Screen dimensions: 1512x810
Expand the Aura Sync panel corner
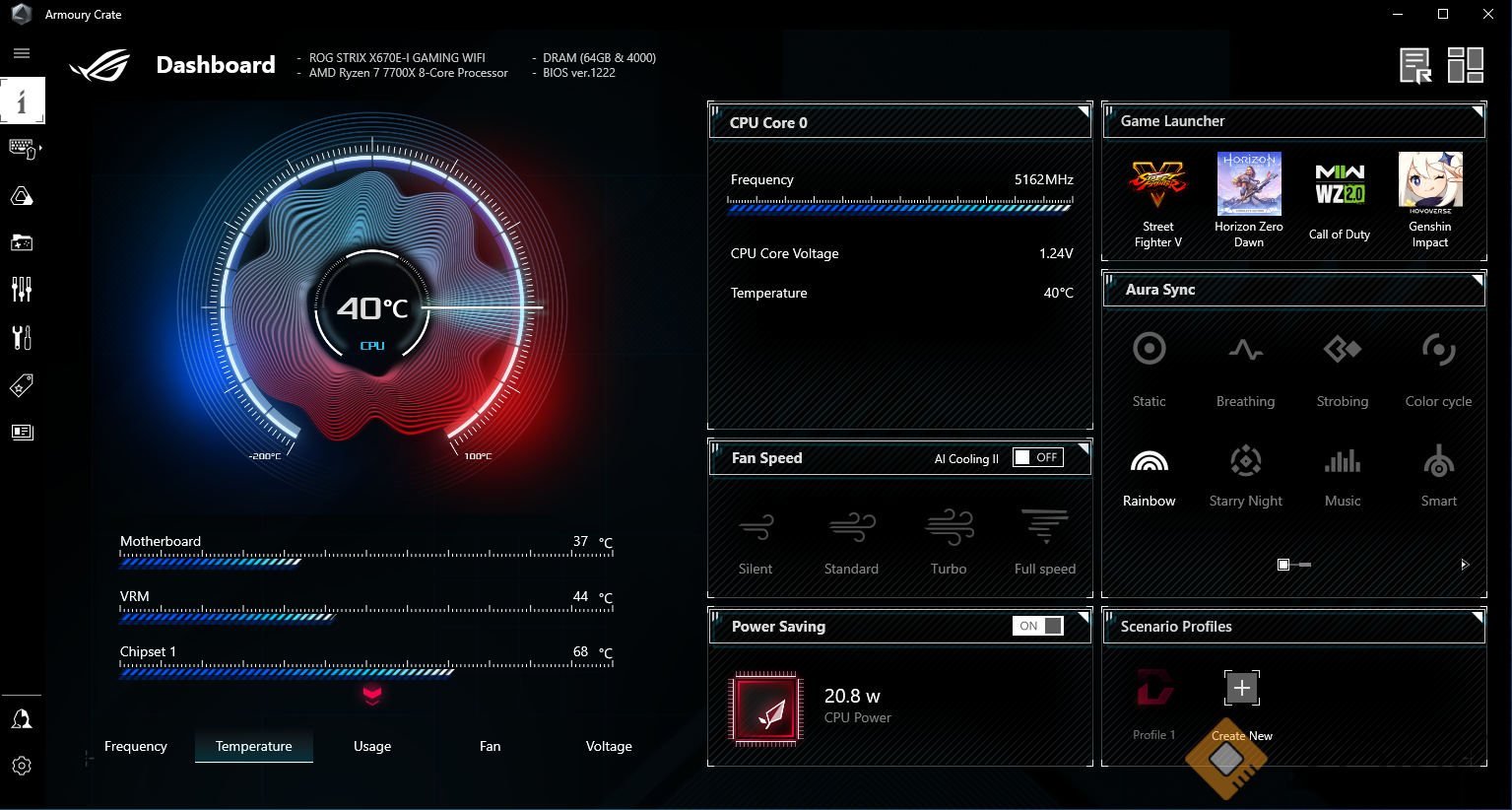[1478, 279]
